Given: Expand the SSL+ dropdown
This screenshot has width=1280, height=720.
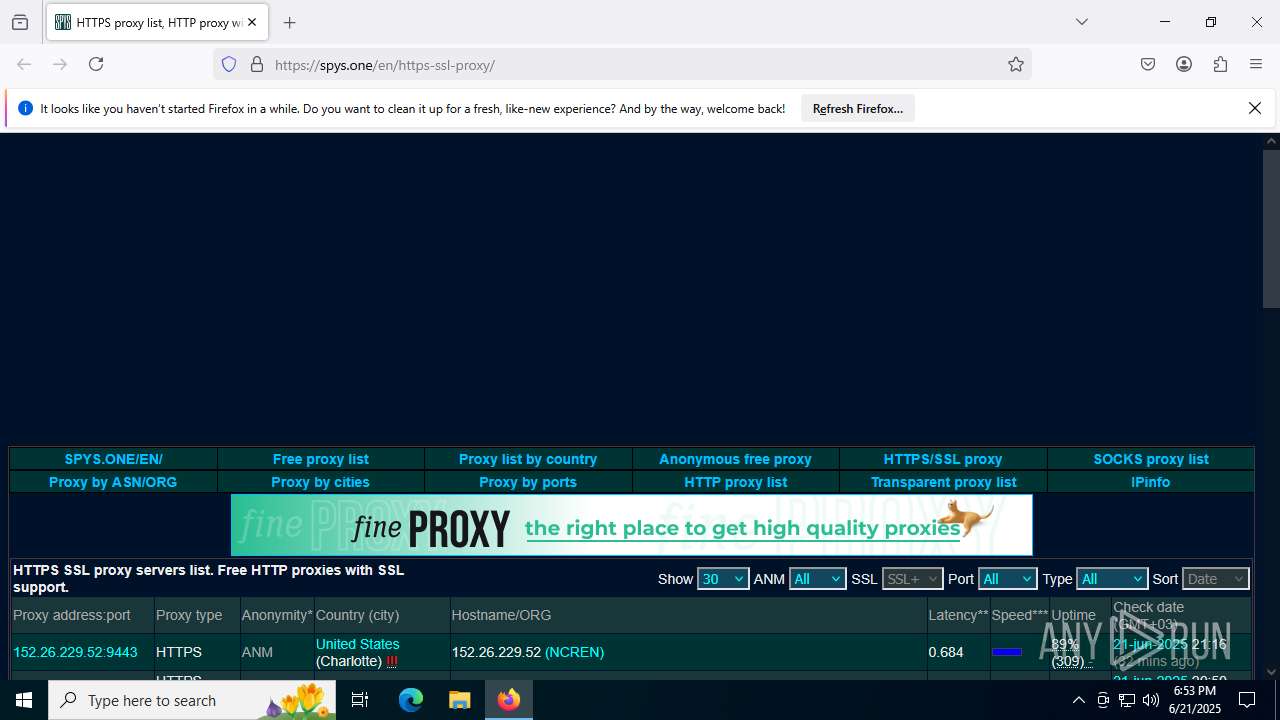Looking at the screenshot, I should (x=912, y=579).
